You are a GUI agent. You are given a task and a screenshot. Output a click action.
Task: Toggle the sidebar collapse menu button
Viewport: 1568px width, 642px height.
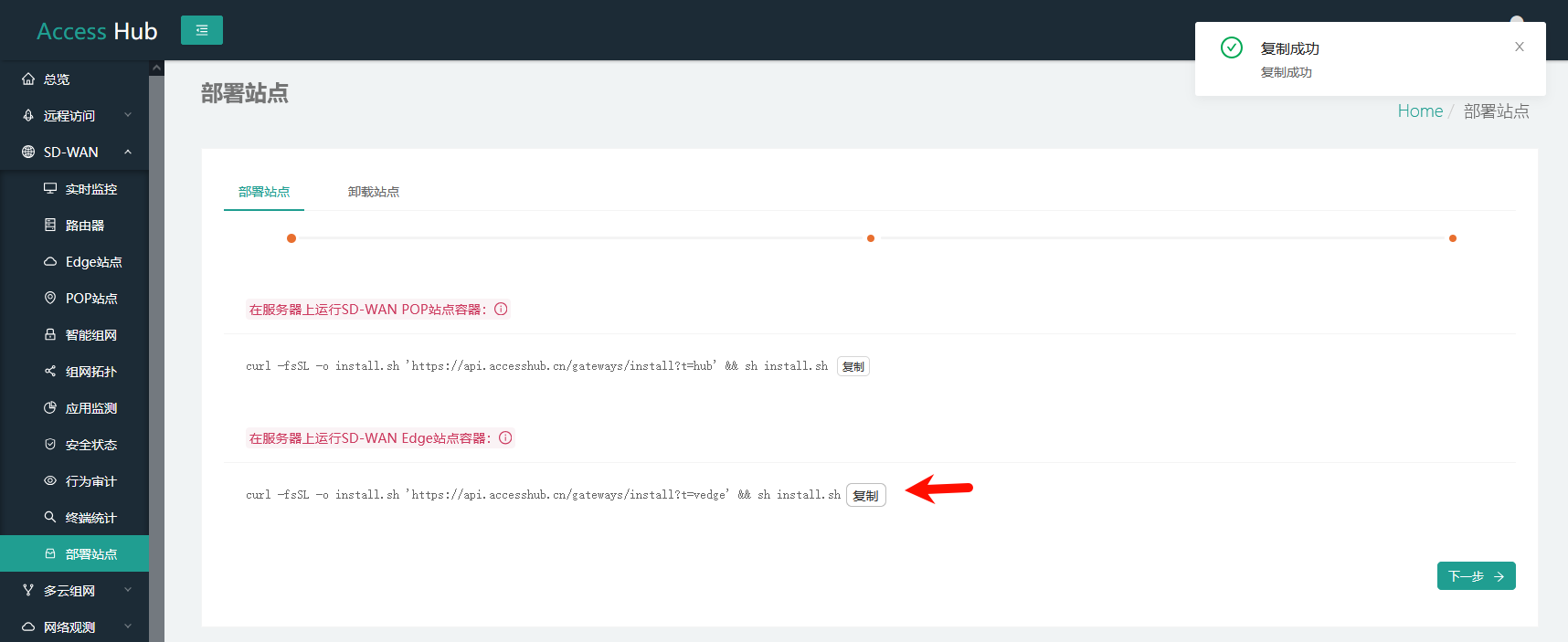202,30
